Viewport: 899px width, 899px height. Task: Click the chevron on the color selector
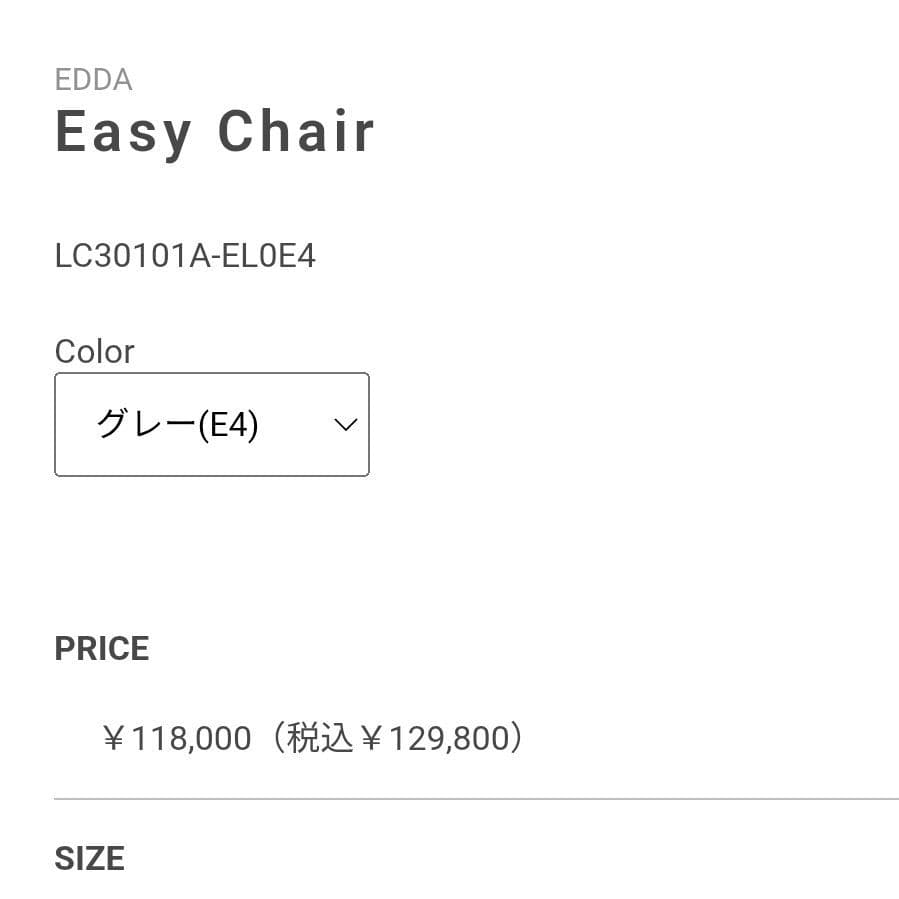coord(344,424)
